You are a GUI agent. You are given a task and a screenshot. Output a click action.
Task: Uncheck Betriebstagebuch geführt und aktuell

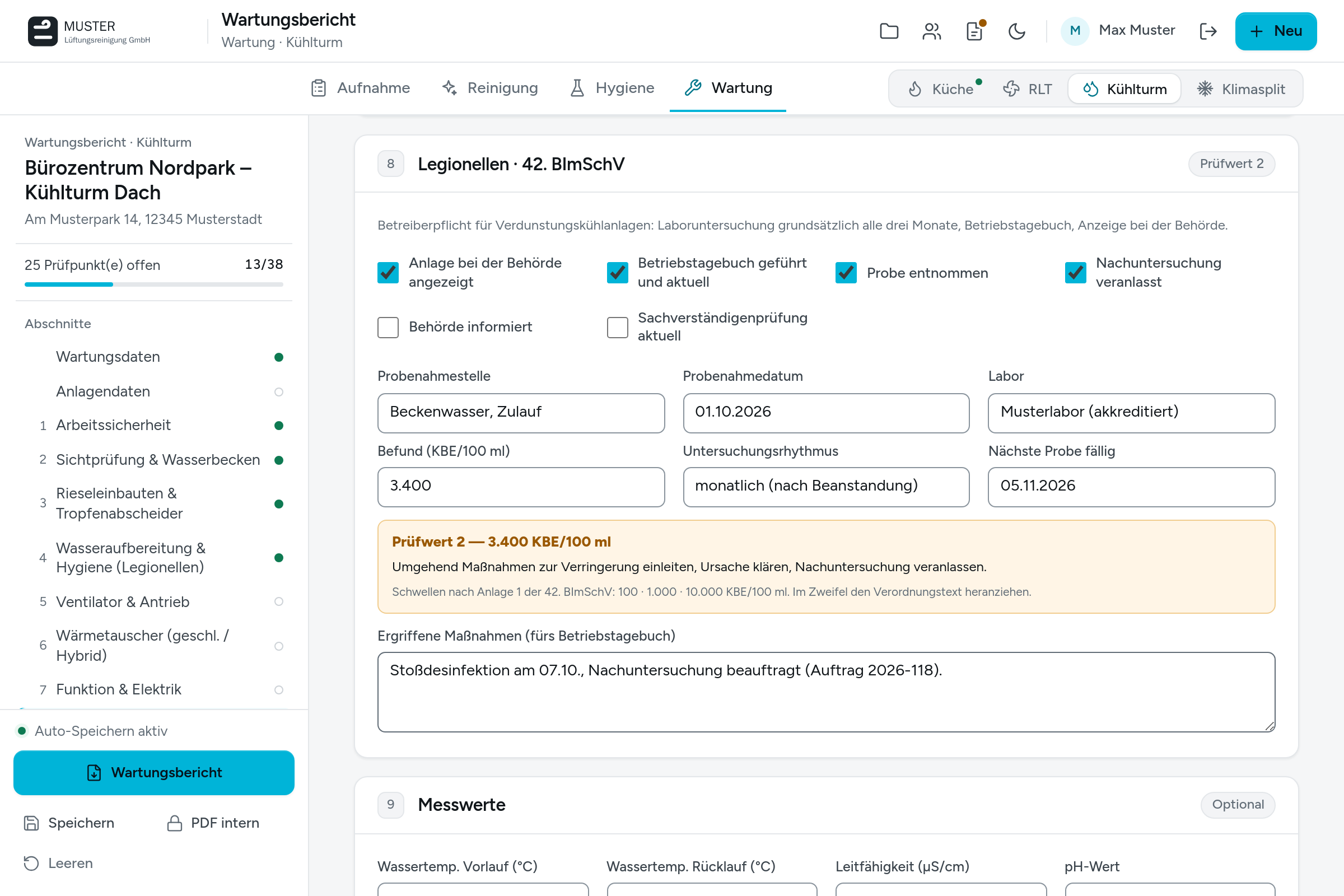(x=617, y=273)
